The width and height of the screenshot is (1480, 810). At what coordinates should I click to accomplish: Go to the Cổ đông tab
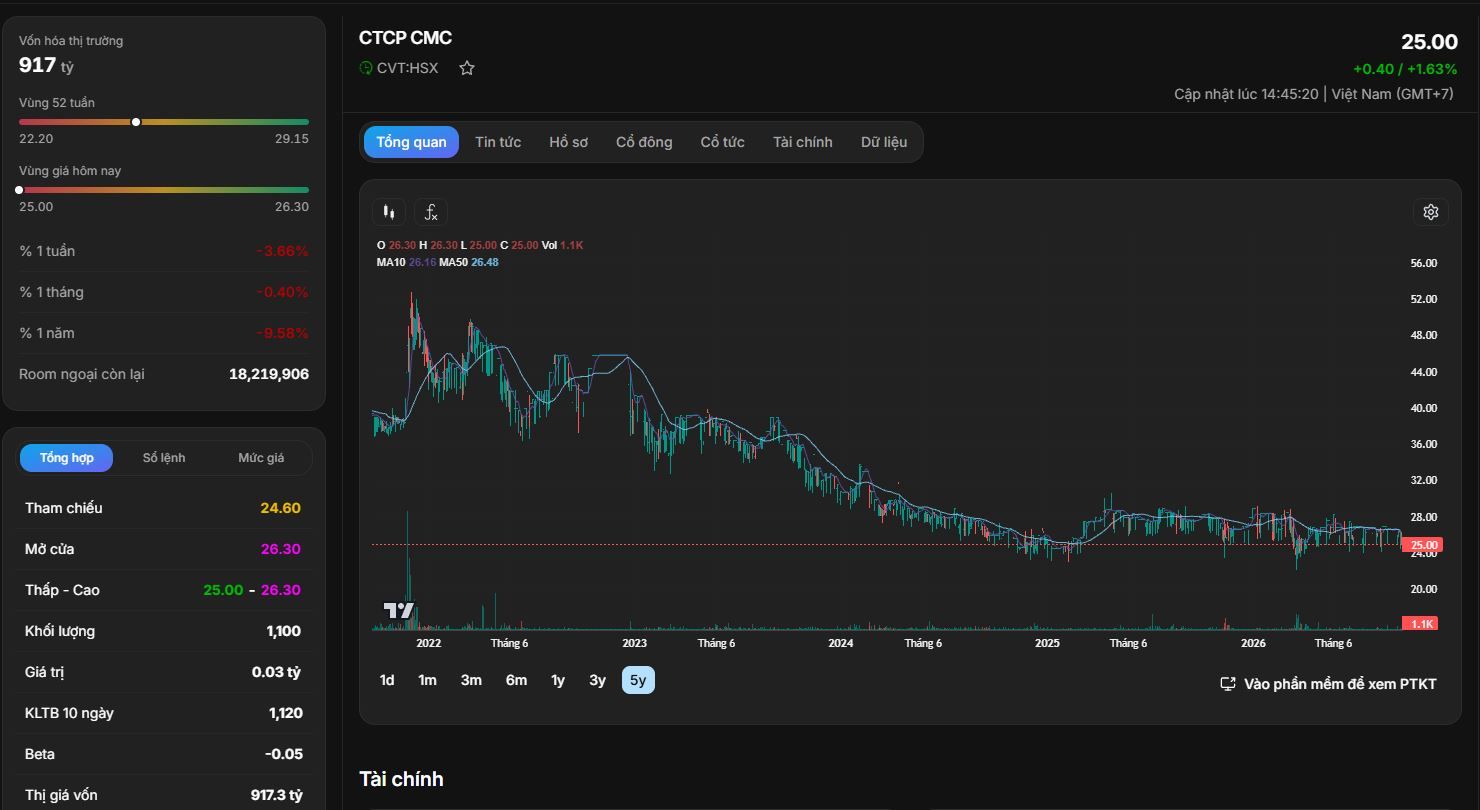[644, 142]
